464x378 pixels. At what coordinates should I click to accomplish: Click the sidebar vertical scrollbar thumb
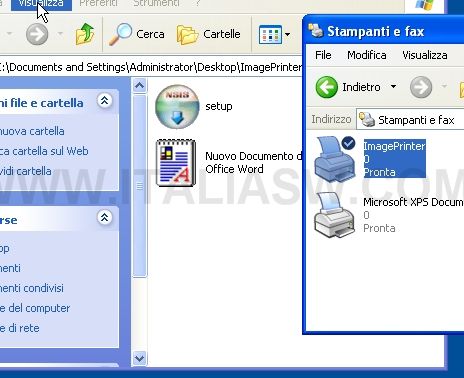point(139,186)
